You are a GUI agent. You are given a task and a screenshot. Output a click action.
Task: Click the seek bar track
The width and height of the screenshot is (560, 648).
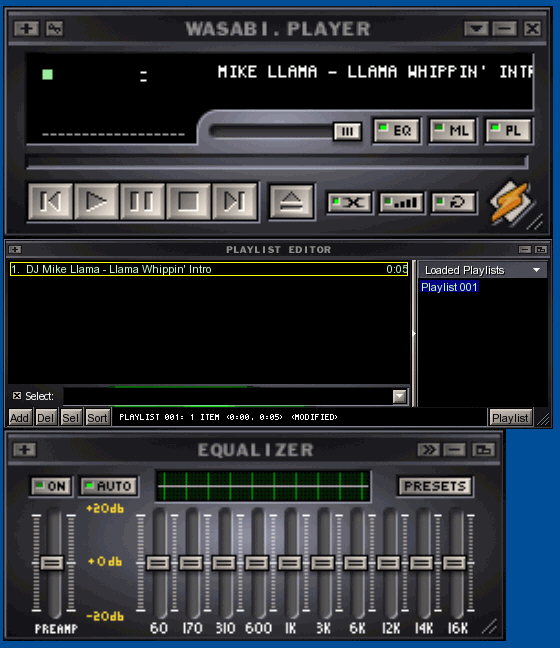coord(277,162)
